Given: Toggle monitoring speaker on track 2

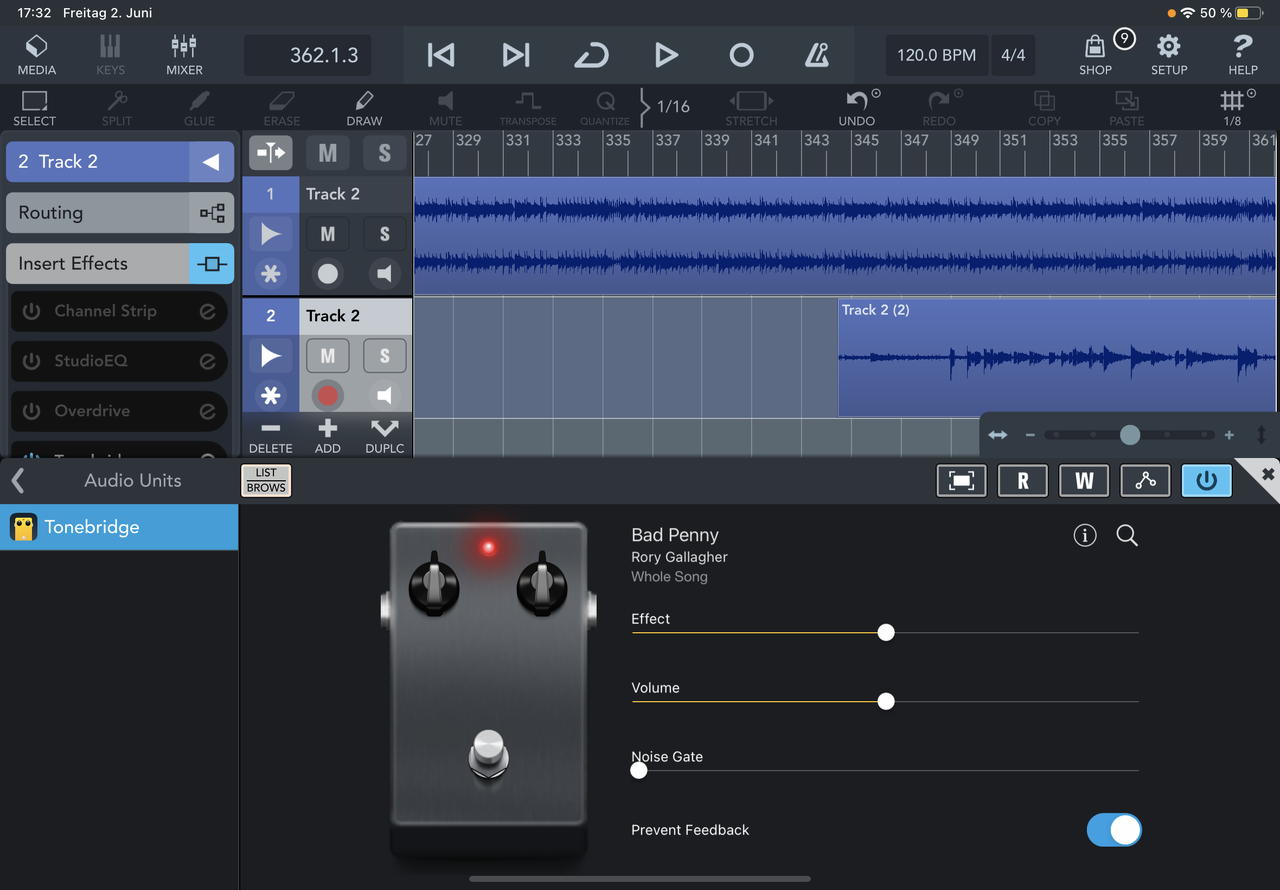Looking at the screenshot, I should (385, 395).
